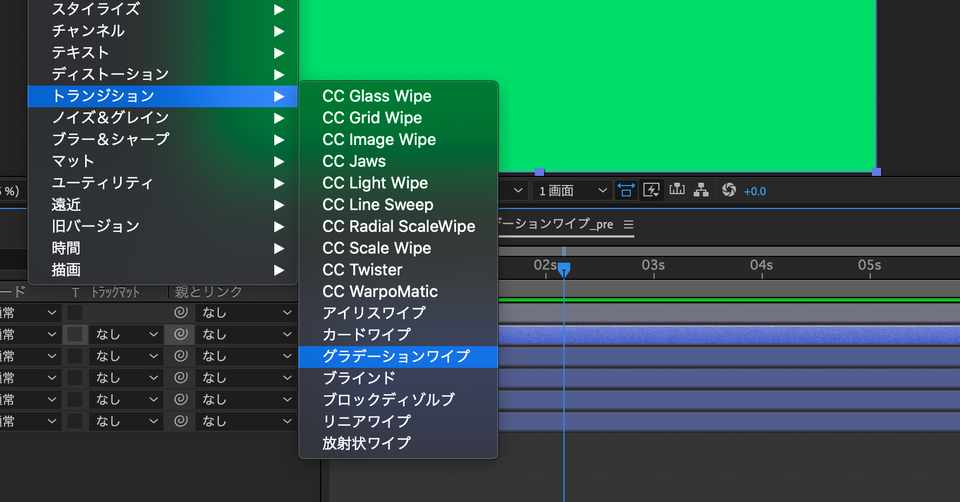Open the 描画 generate submenu
This screenshot has height=502, width=960.
coord(163,270)
